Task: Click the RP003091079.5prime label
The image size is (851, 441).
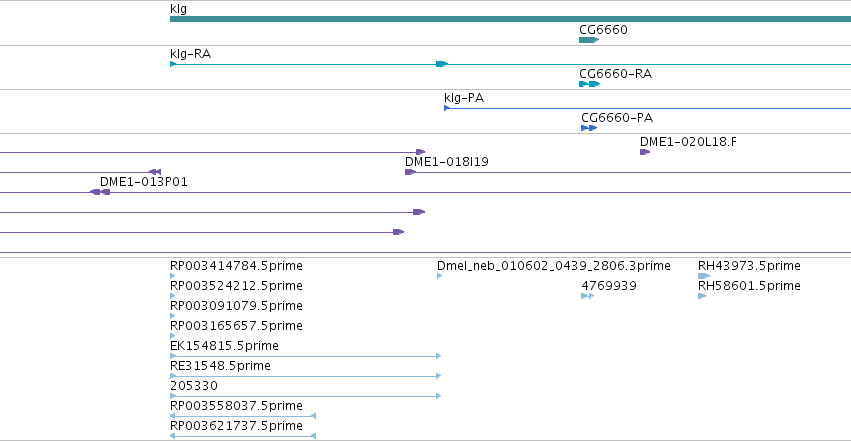Action: [x=236, y=306]
